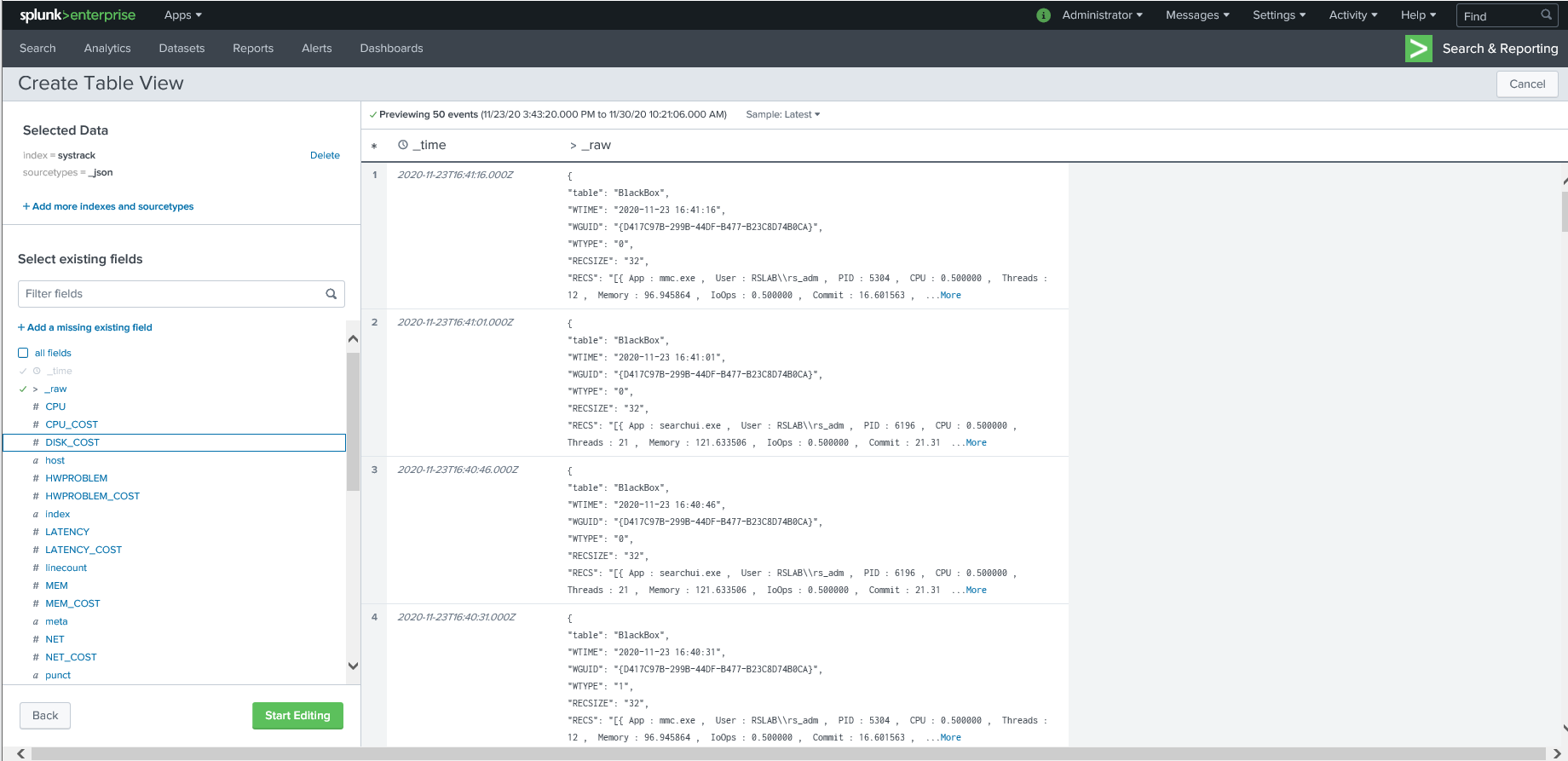The height and width of the screenshot is (761, 1568).
Task: Open the Activity dropdown
Action: (1353, 15)
